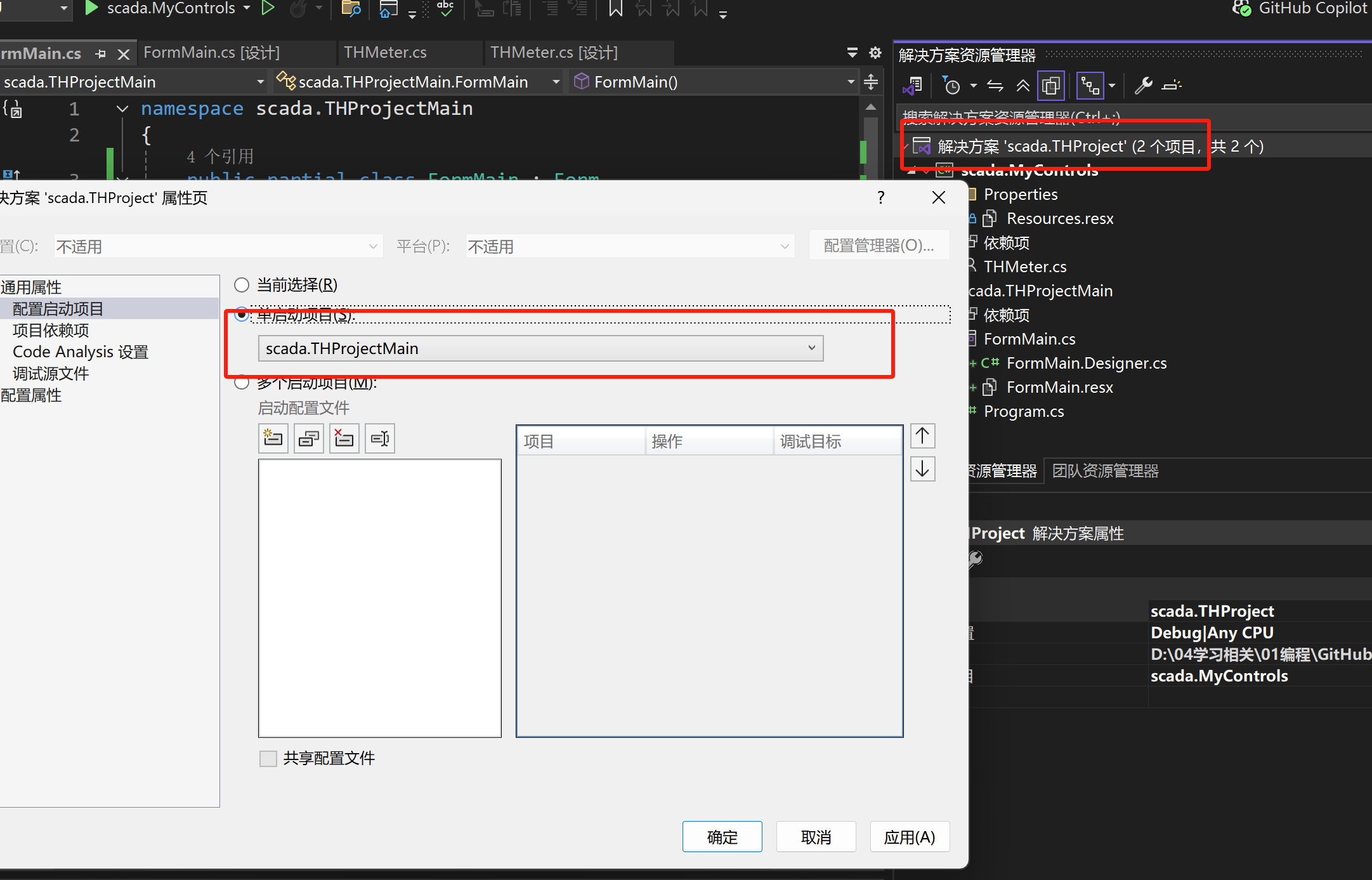1372x880 pixels.
Task: Start without debugging outline play icon
Action: [268, 8]
